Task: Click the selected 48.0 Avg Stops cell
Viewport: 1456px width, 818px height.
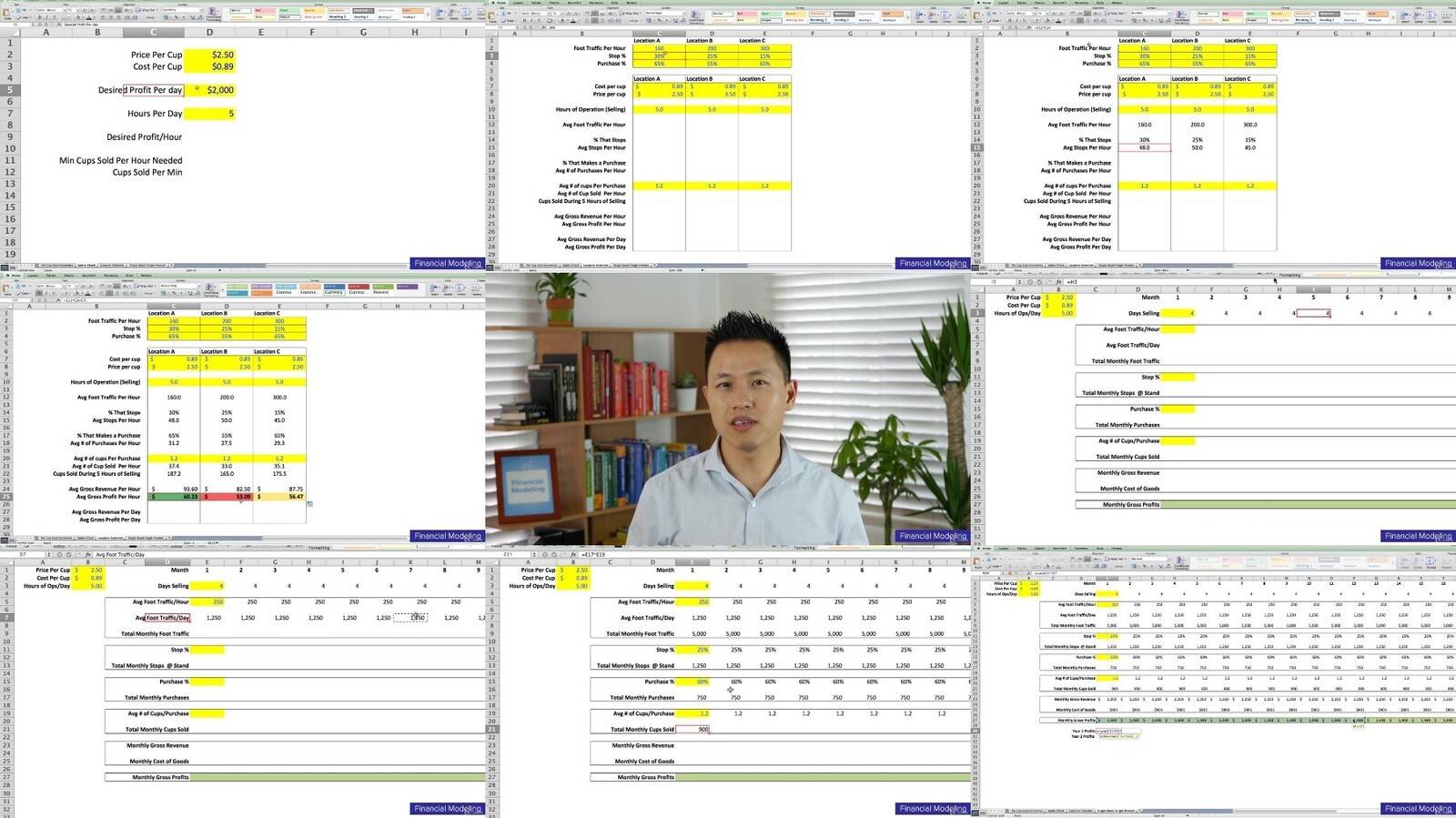Action: point(1145,147)
